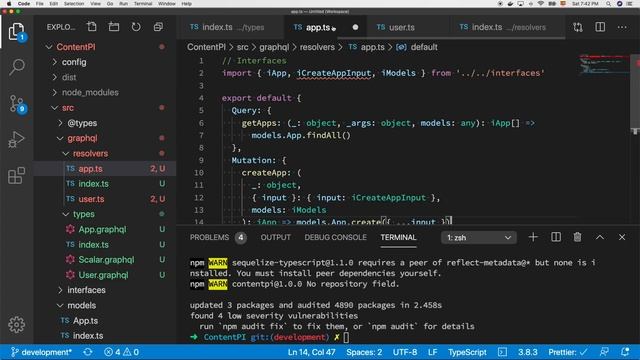This screenshot has height=360, width=640.
Task: Open the terminal selector 1: zsh dropdown
Action: [479, 238]
